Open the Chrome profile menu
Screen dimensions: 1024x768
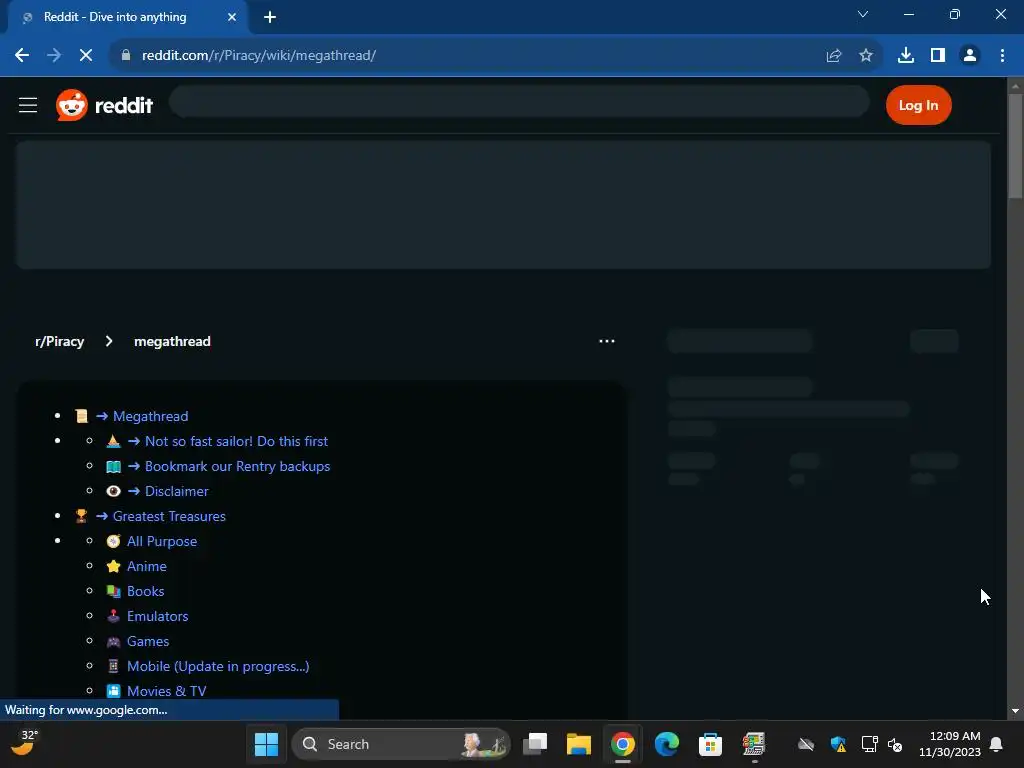970,56
